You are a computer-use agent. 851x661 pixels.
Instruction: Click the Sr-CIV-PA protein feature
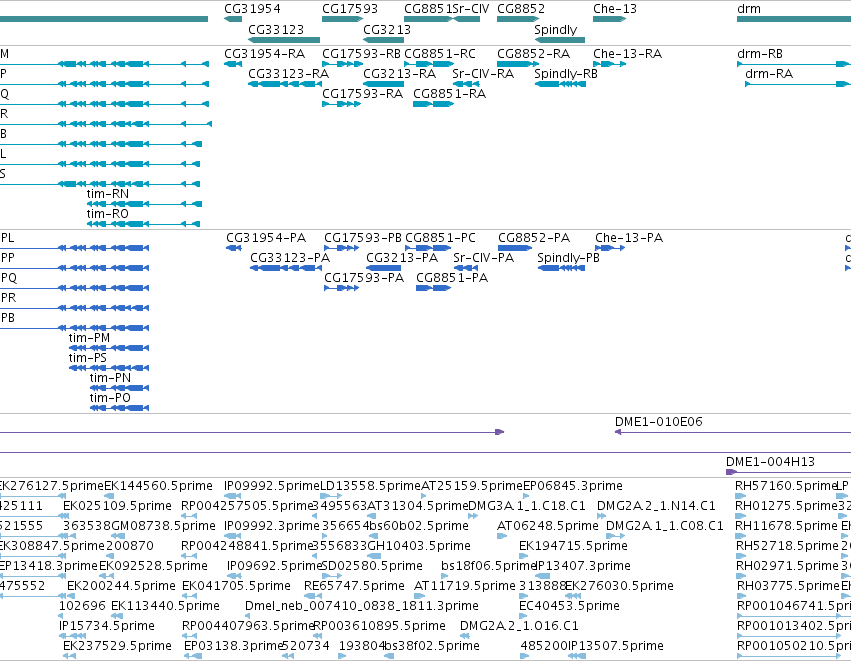466,268
